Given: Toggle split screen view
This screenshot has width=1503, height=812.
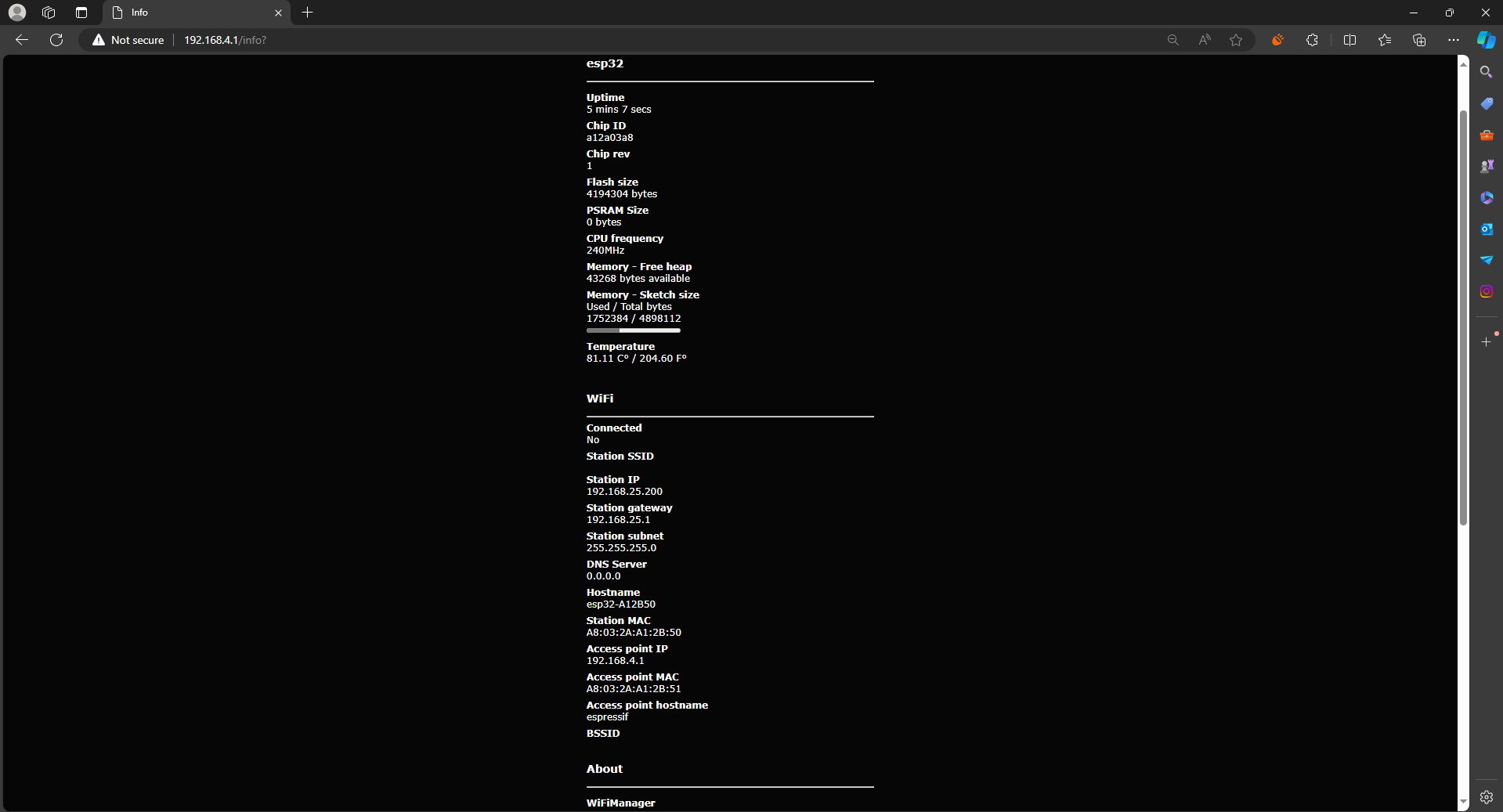Looking at the screenshot, I should [1349, 40].
